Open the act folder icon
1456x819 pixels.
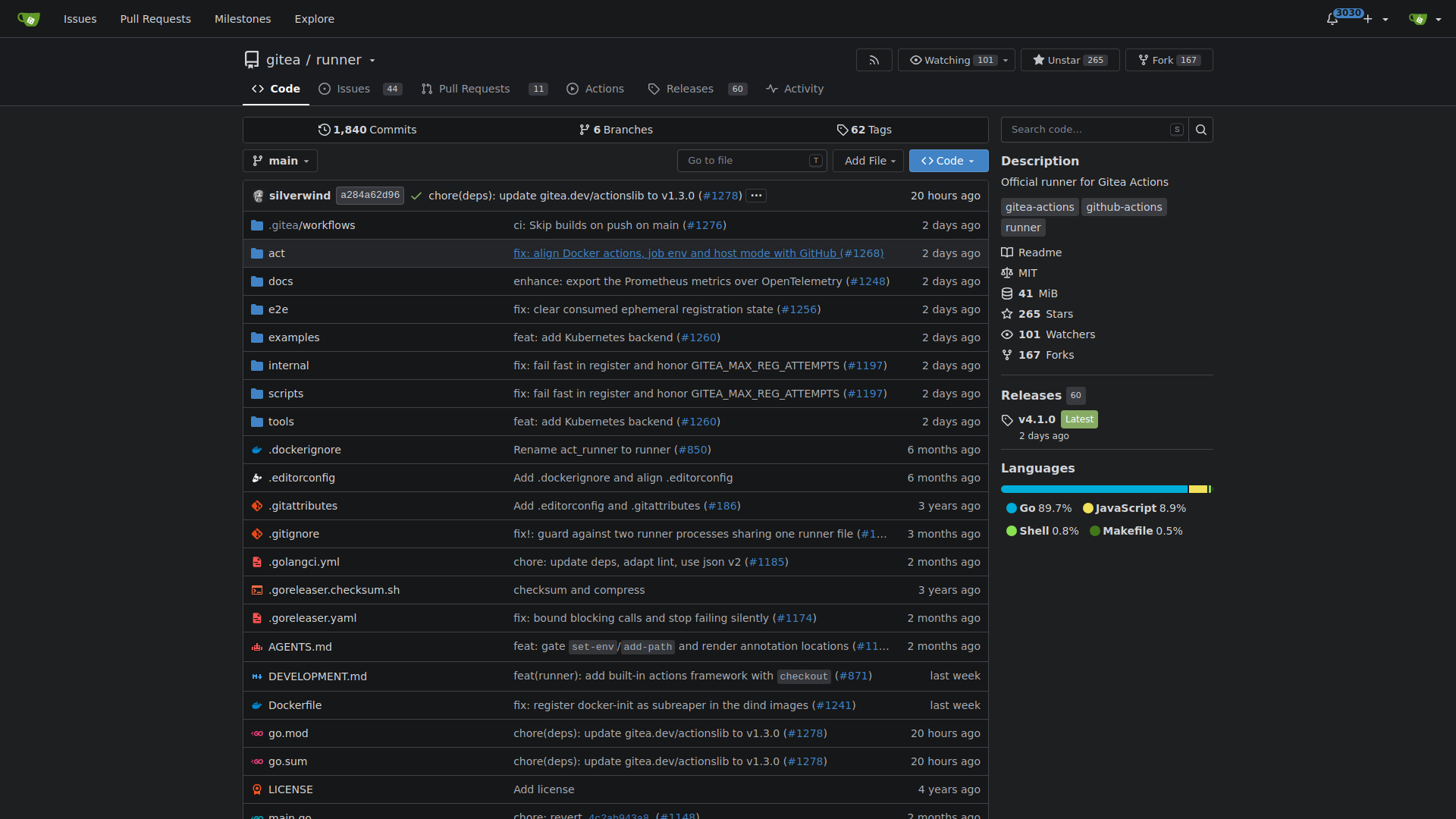(257, 253)
